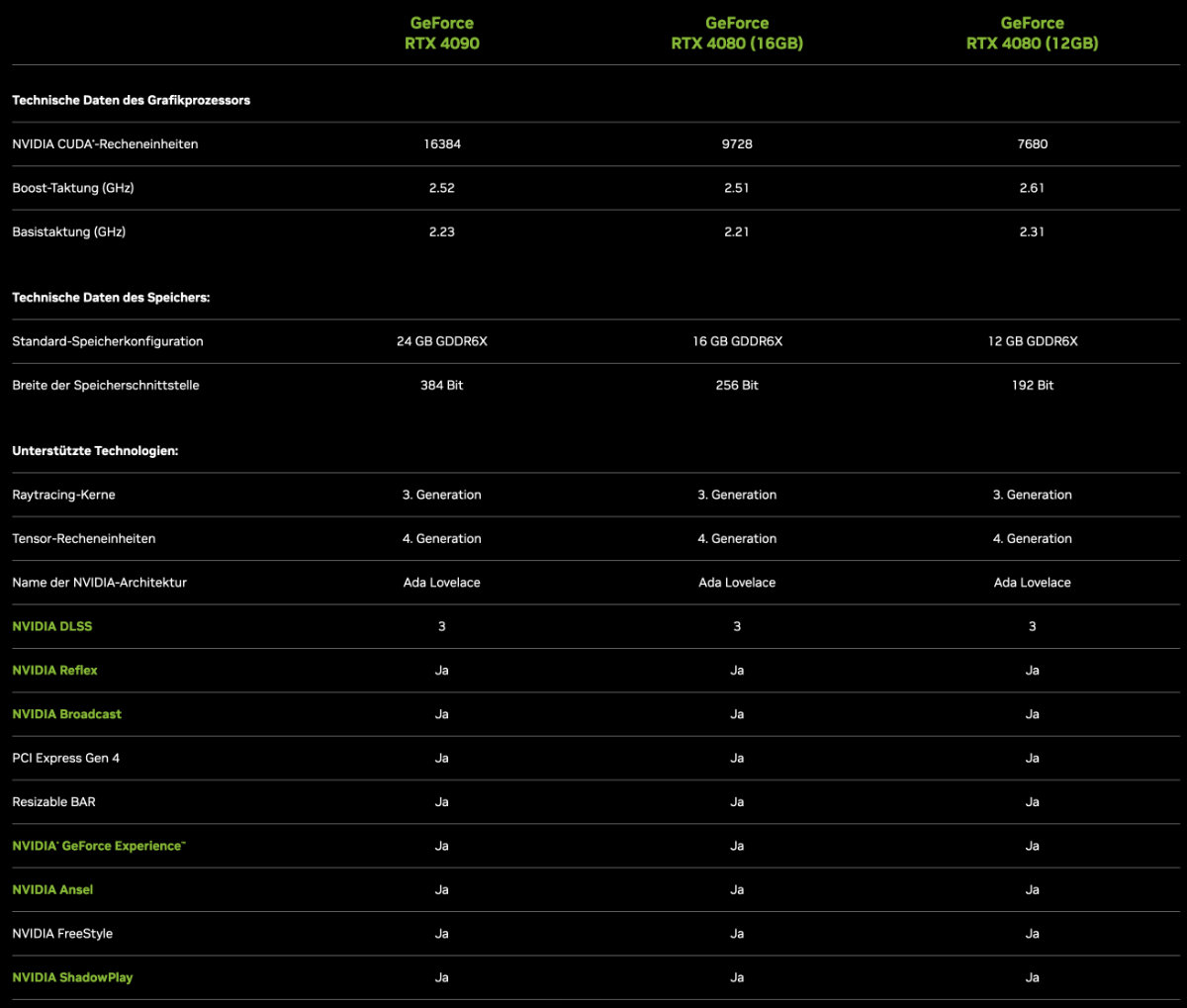Click the Resizable BAR row label

click(x=54, y=802)
